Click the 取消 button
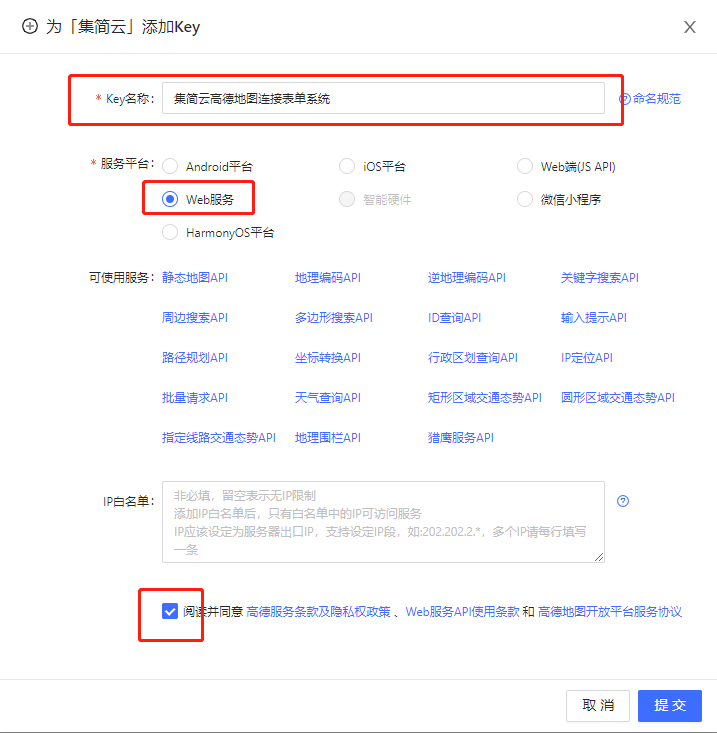The height and width of the screenshot is (733, 717). (x=598, y=705)
